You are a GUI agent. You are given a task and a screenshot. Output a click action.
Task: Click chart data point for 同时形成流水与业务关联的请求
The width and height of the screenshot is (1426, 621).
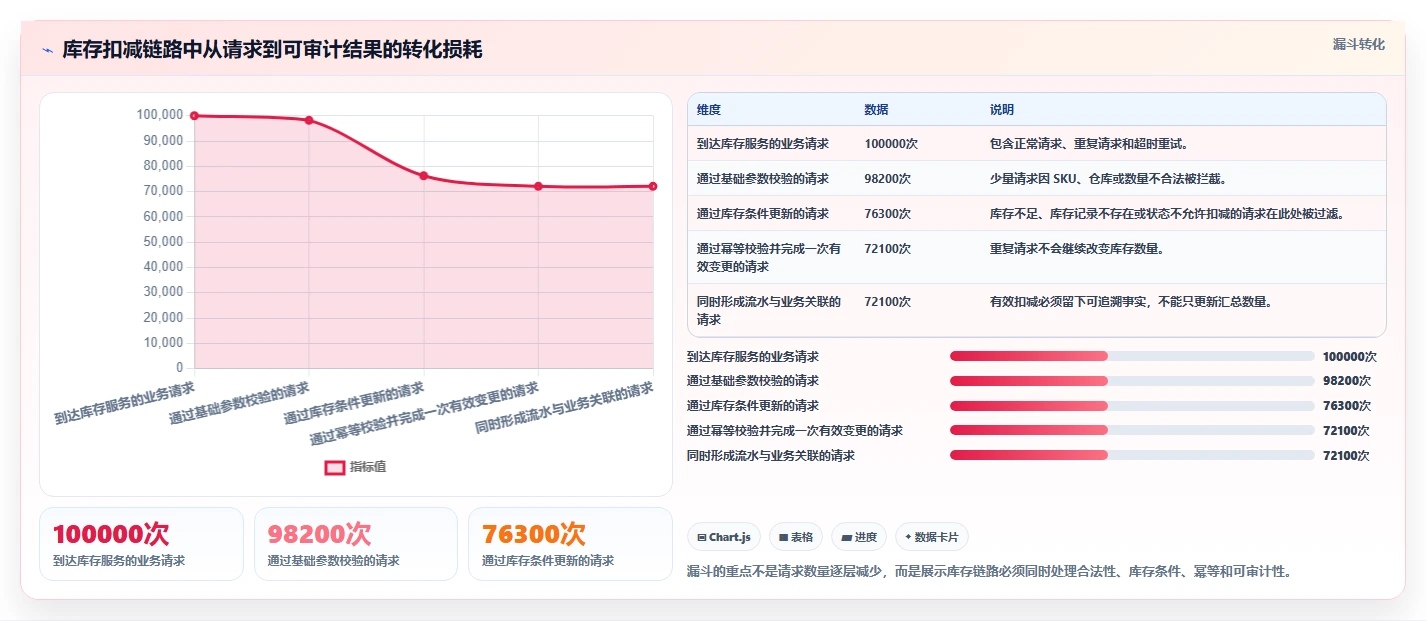pos(653,186)
